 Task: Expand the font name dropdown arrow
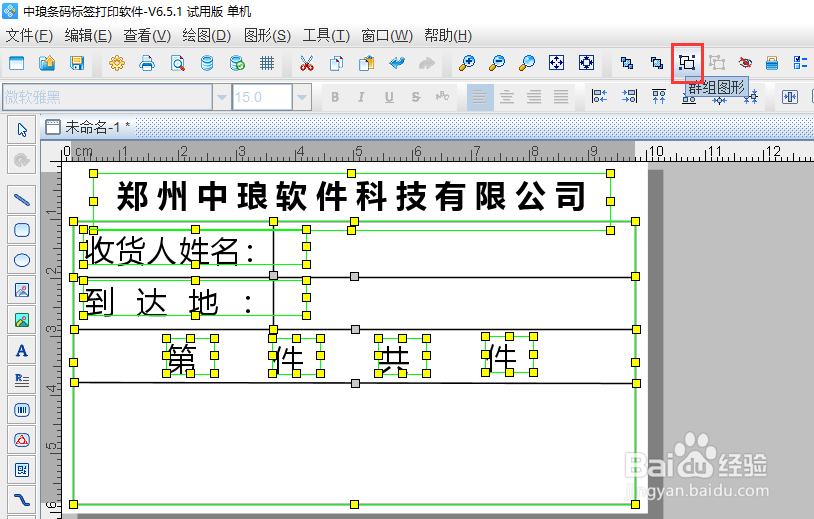click(222, 97)
